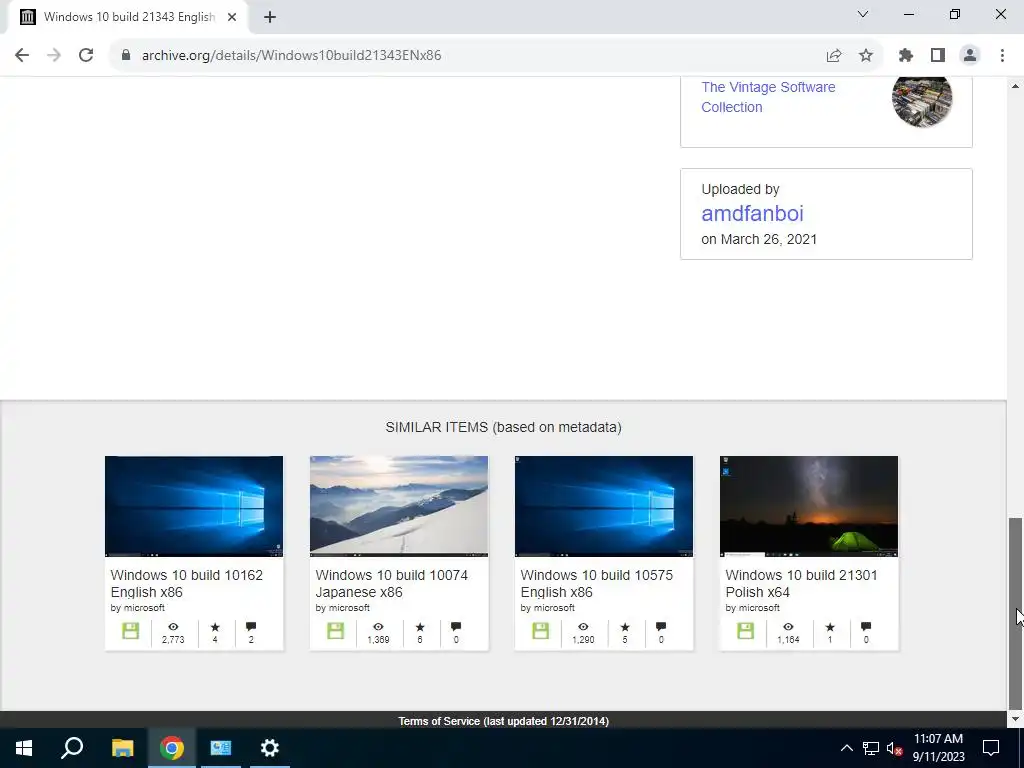This screenshot has width=1024, height=768.
Task: Open uploader amdfanboi profile
Action: point(752,214)
